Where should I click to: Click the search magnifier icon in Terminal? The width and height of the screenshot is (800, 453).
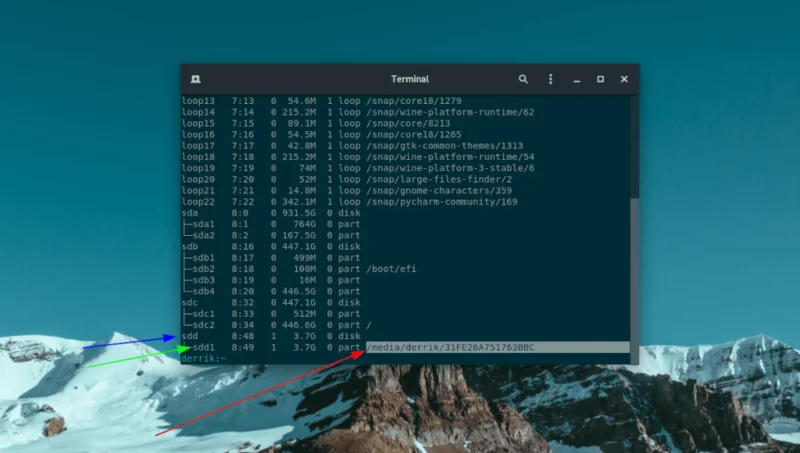pos(523,79)
